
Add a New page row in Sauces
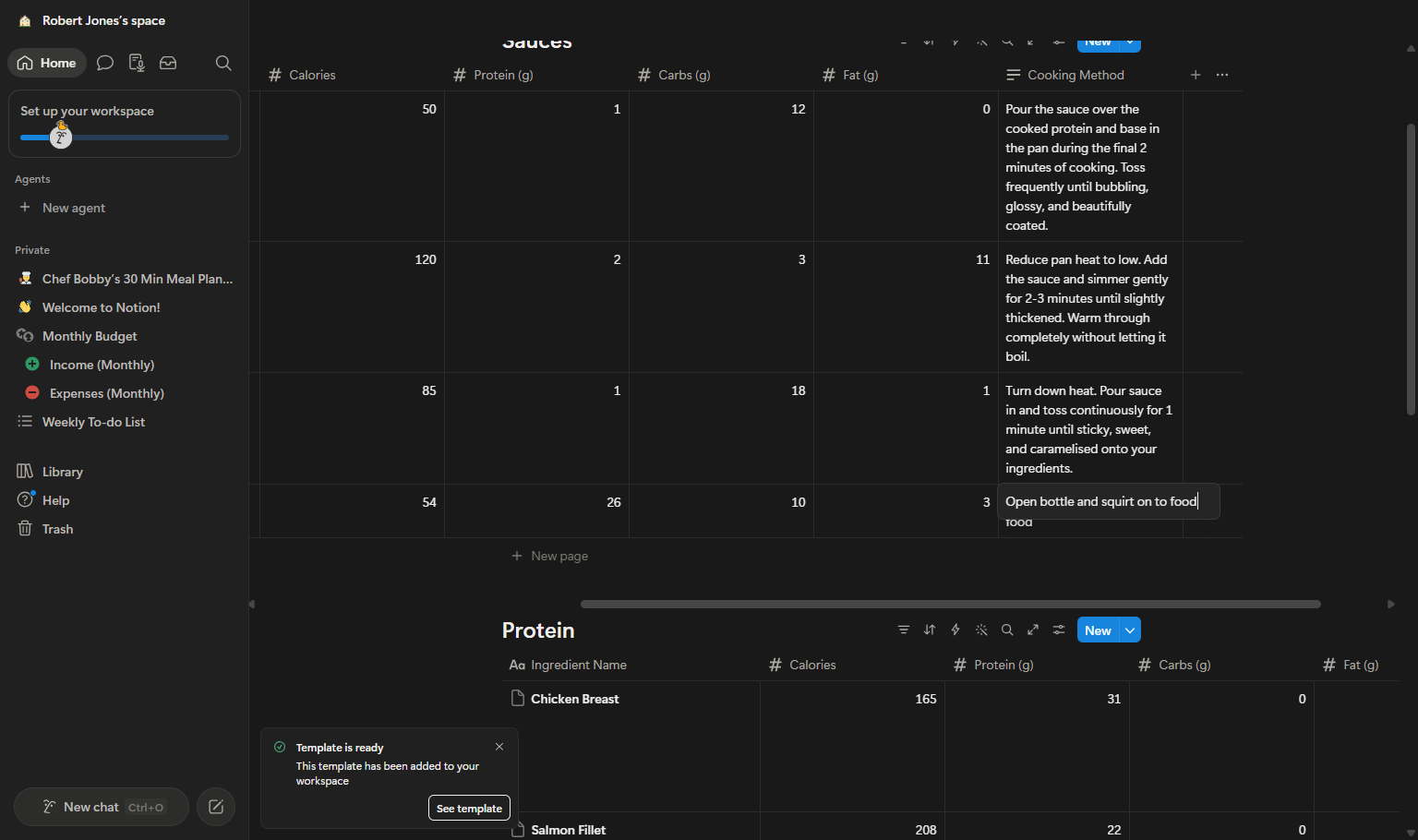[x=550, y=556]
